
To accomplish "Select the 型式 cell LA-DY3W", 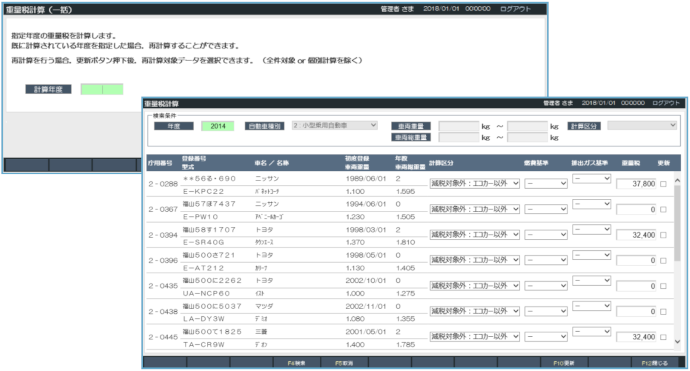I will [203, 319].
